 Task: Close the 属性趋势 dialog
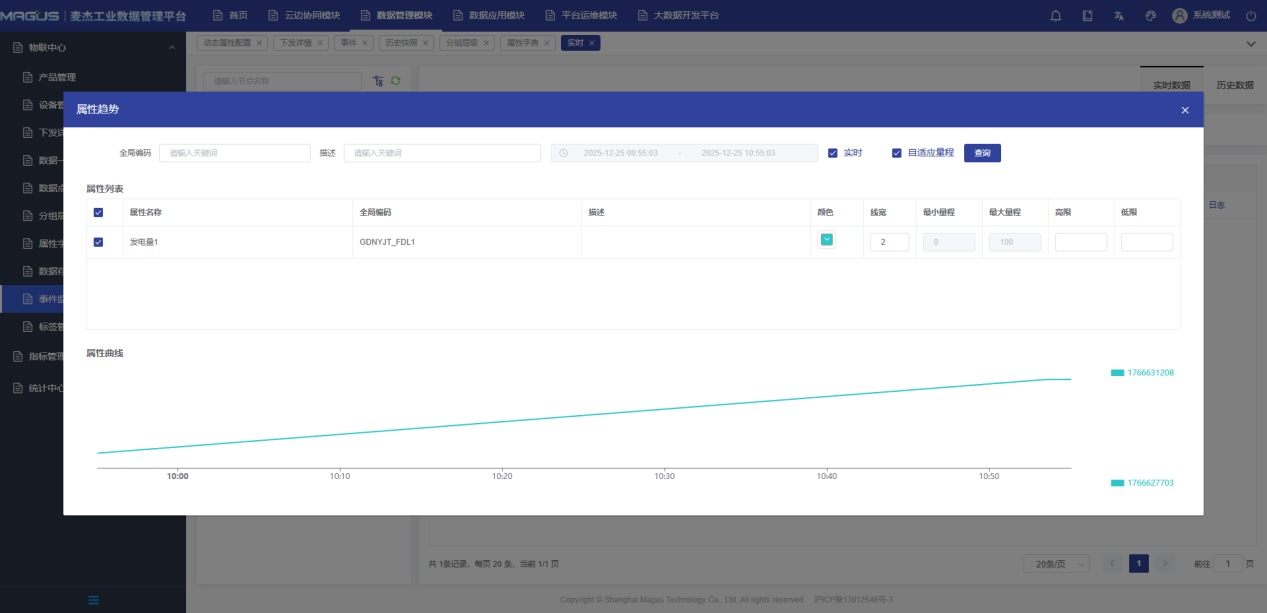[1185, 110]
